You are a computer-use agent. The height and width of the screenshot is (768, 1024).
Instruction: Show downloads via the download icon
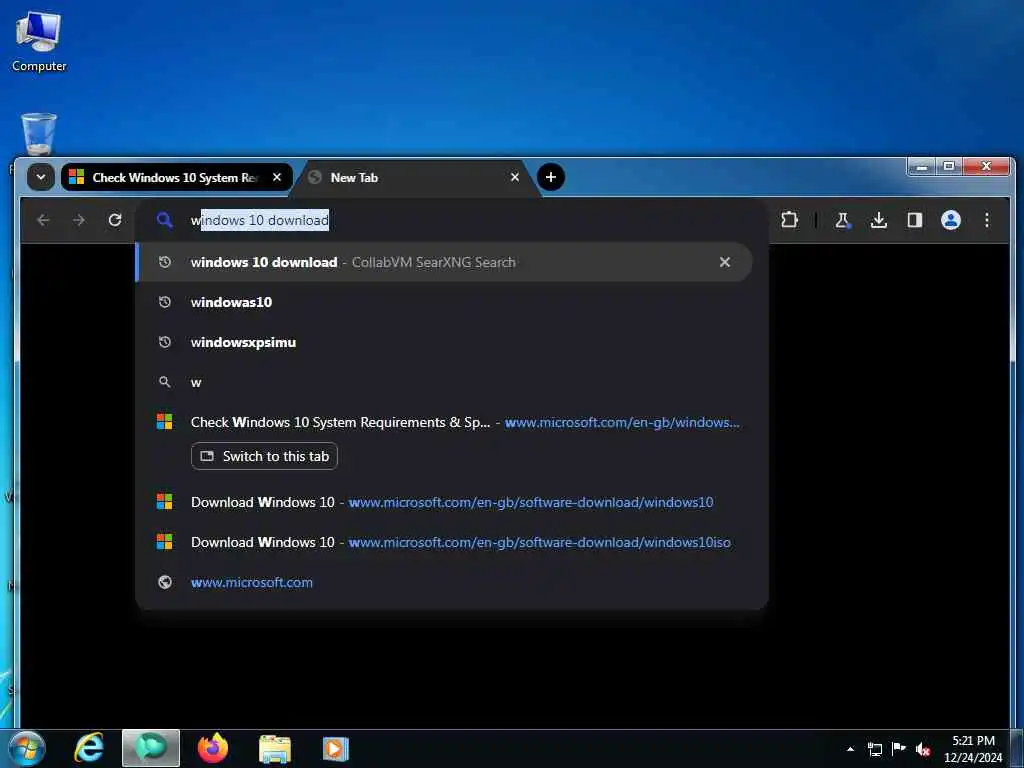pos(878,220)
